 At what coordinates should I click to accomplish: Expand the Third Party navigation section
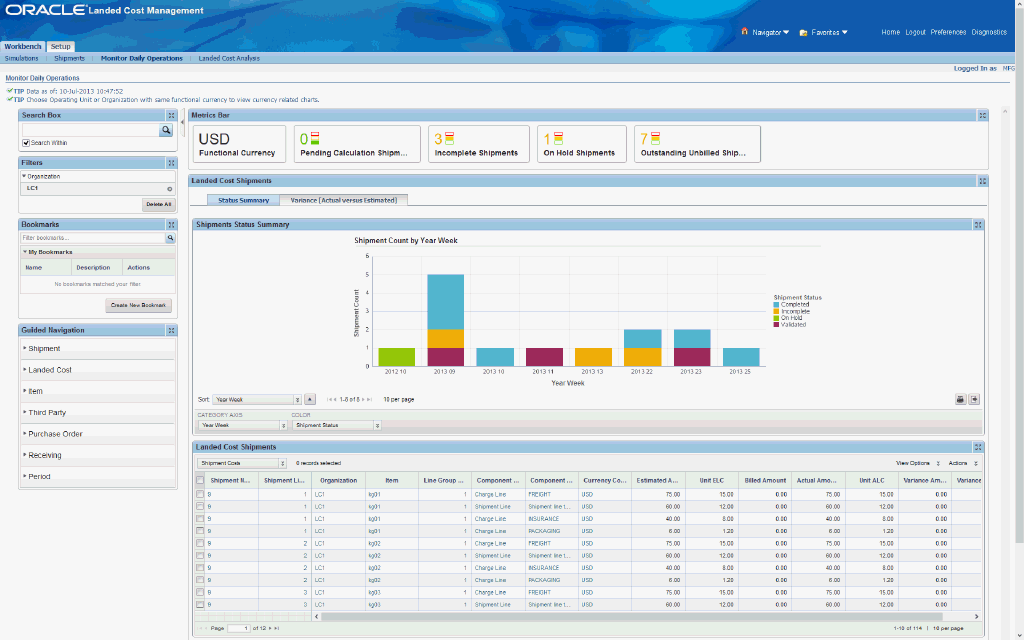(46, 413)
